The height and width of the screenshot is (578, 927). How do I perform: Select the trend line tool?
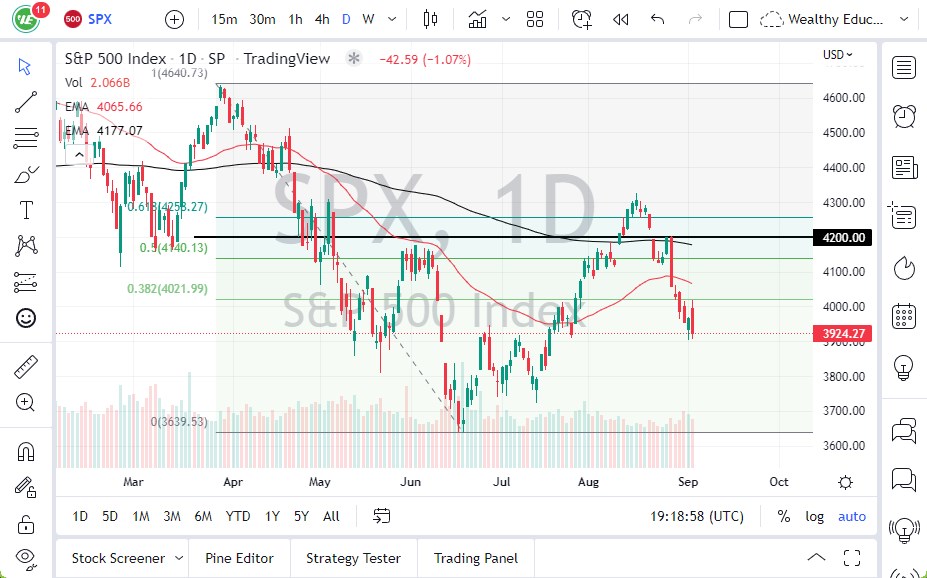click(x=25, y=103)
